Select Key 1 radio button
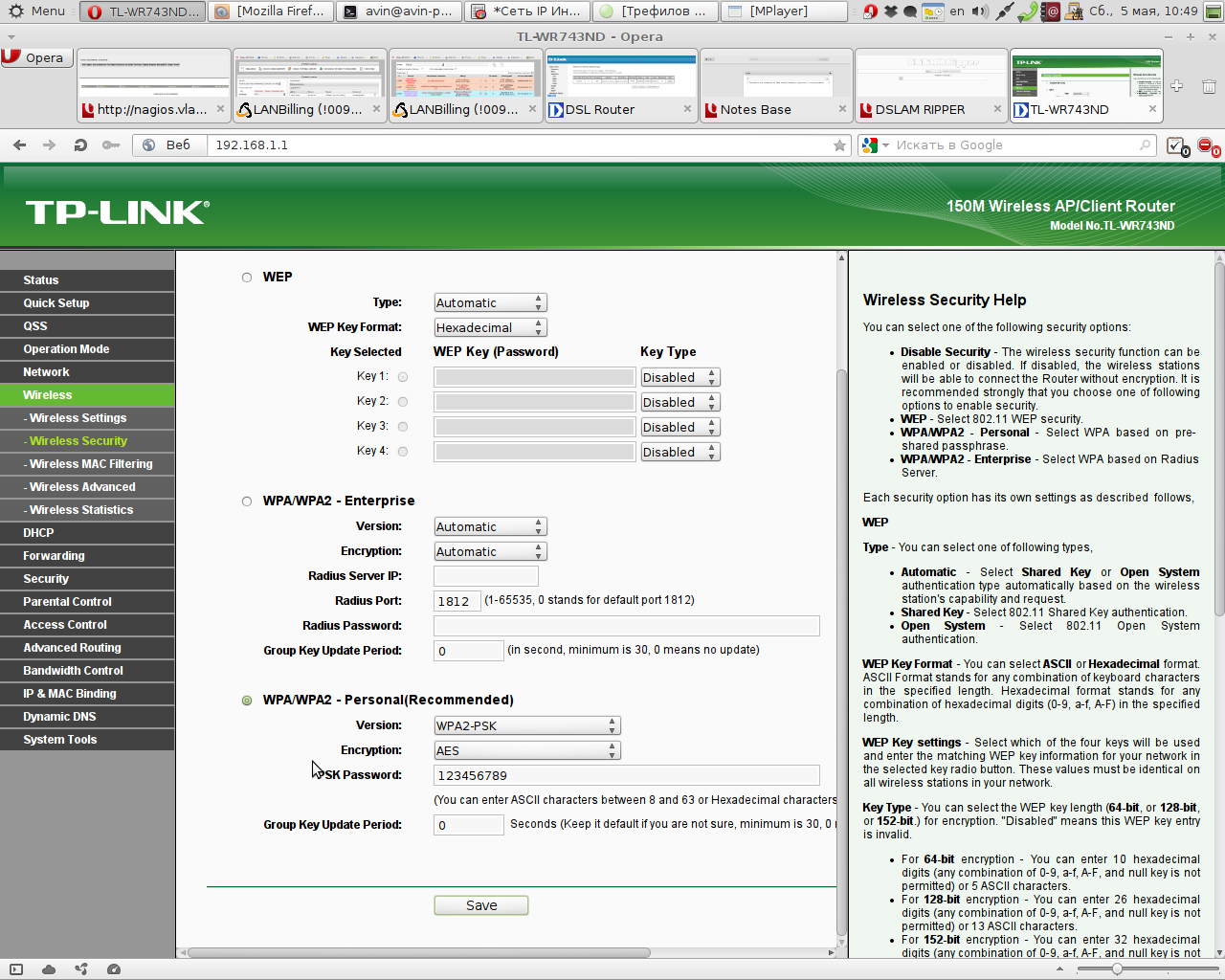This screenshot has width=1225, height=980. point(403,377)
